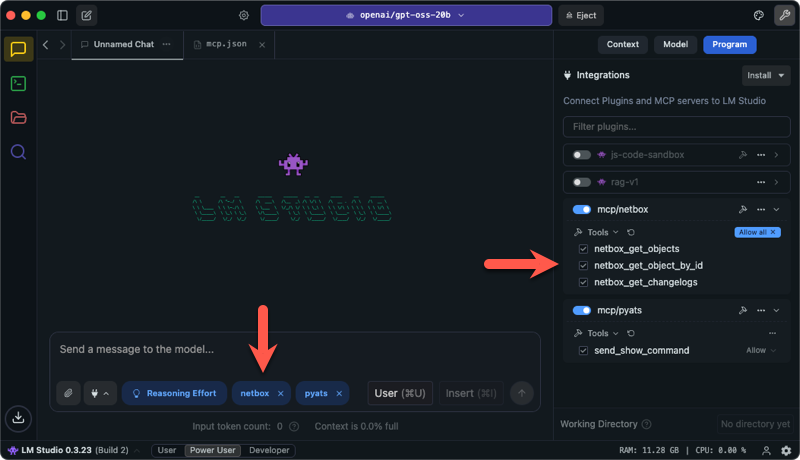Go back with the left arrow
The width and height of the screenshot is (800, 460).
[x=46, y=44]
